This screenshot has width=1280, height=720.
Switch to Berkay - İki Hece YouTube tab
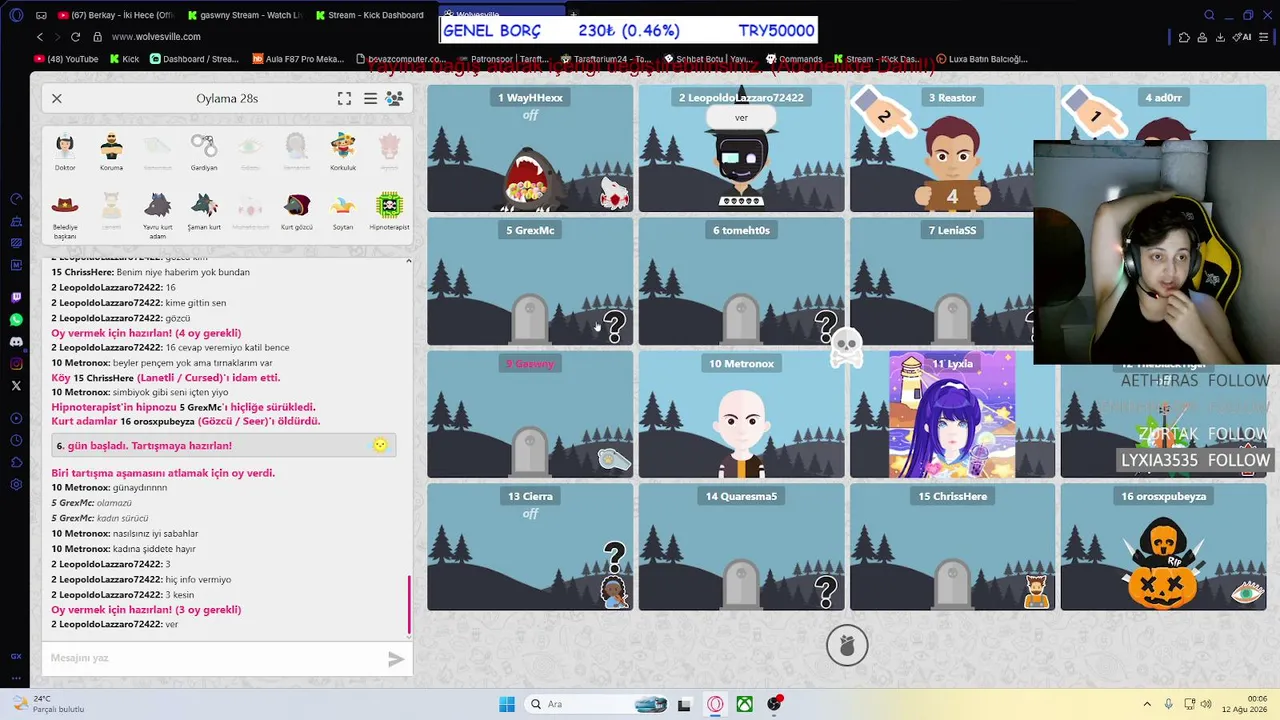pyautogui.click(x=115, y=15)
